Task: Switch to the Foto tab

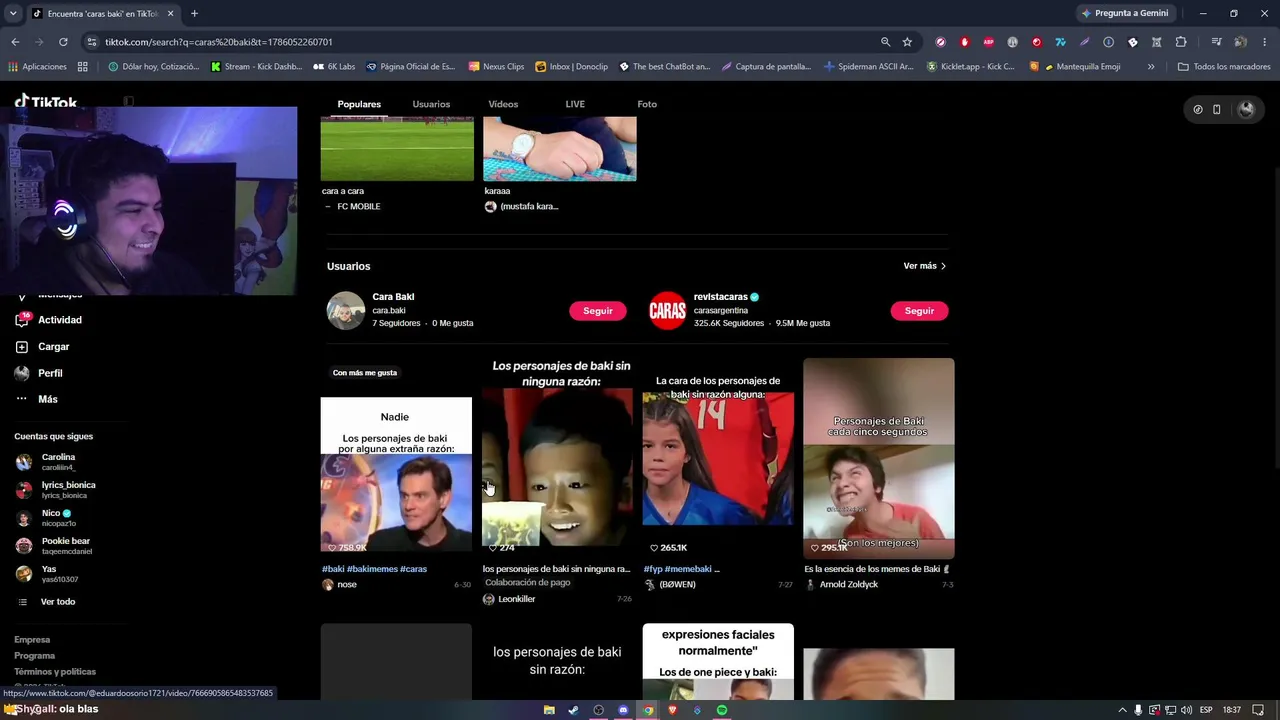Action: pyautogui.click(x=647, y=104)
